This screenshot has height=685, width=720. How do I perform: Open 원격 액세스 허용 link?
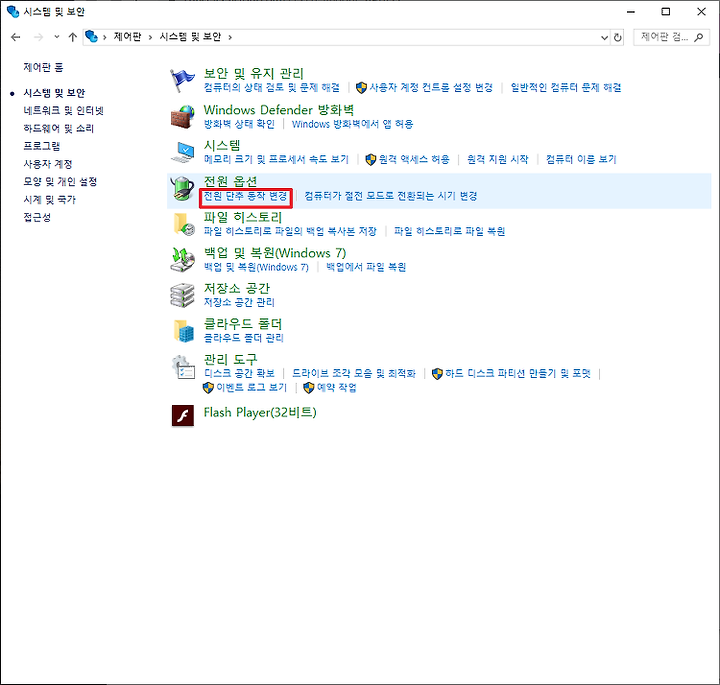[x=414, y=159]
